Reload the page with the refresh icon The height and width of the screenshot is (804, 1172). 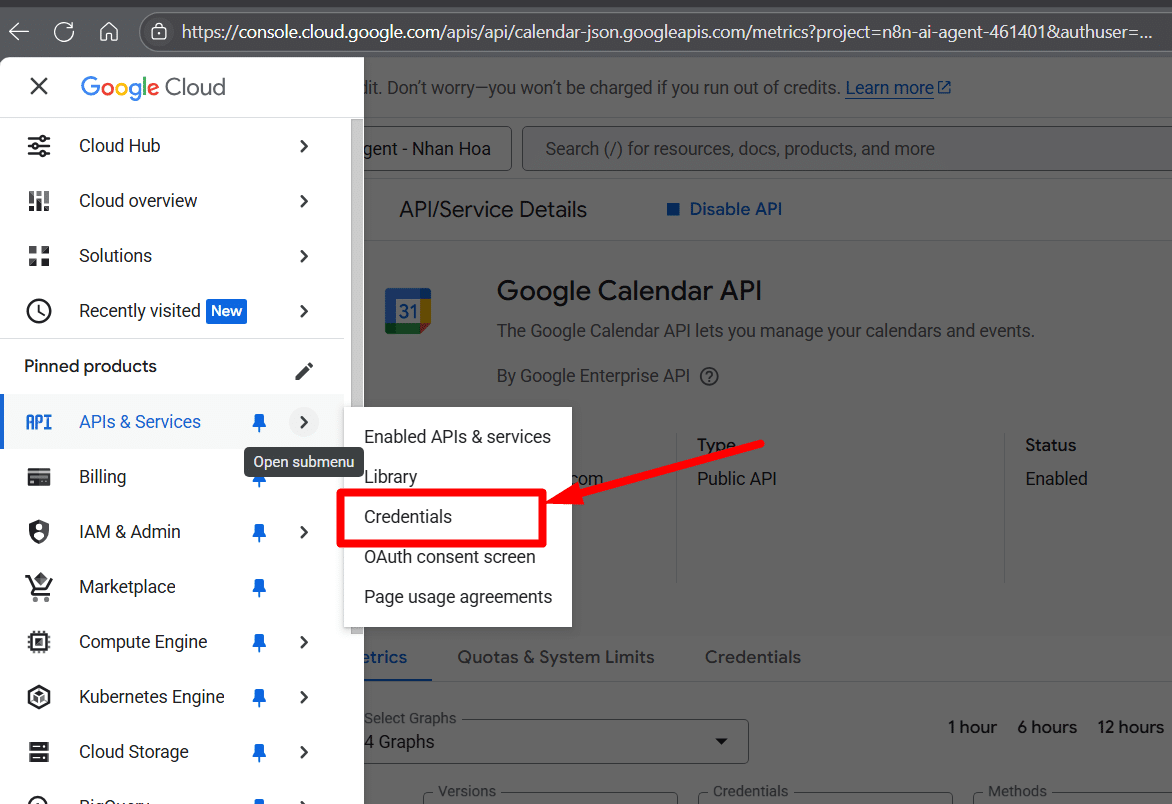[x=64, y=31]
